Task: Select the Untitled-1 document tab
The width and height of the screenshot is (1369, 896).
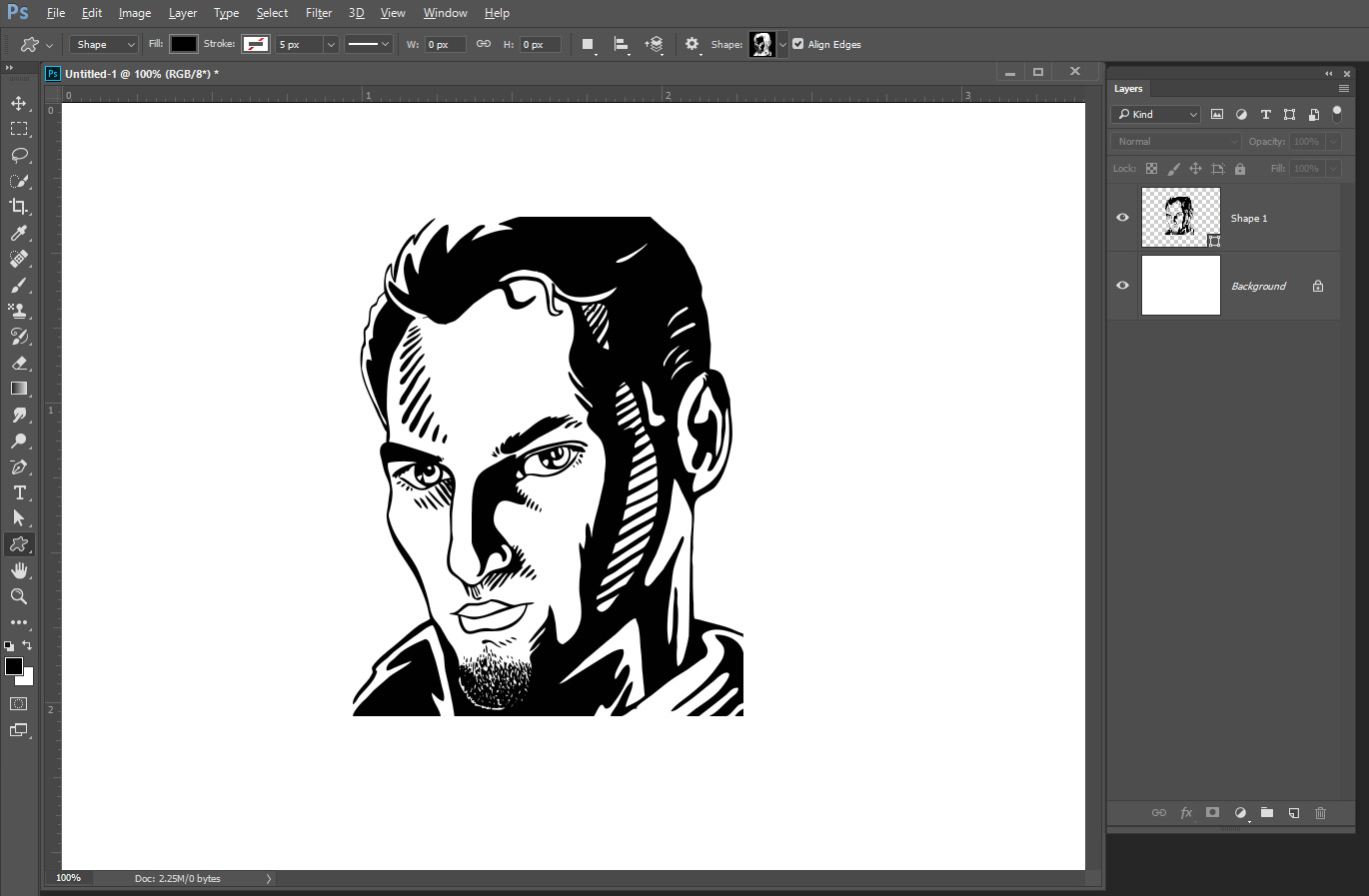Action: click(x=140, y=74)
